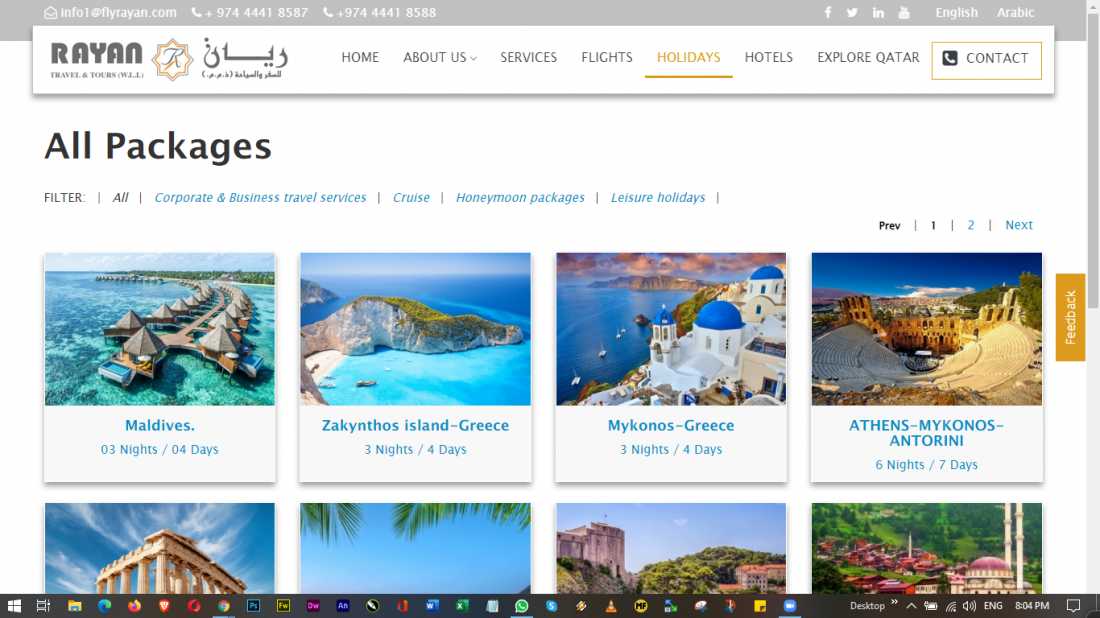Go to the HOME menu item
1100x618 pixels.
tap(360, 58)
